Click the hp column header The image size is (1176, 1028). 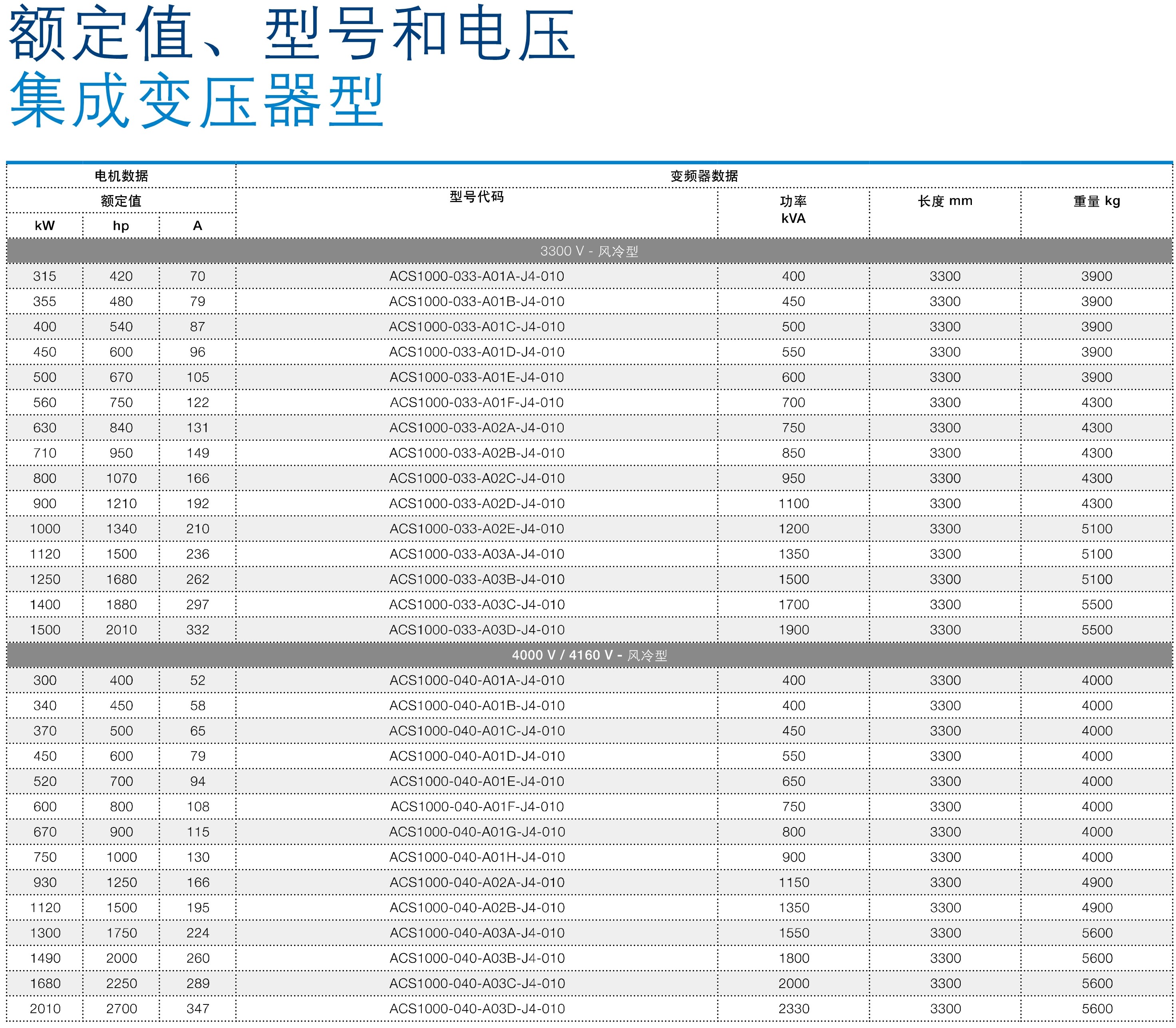coord(121,225)
